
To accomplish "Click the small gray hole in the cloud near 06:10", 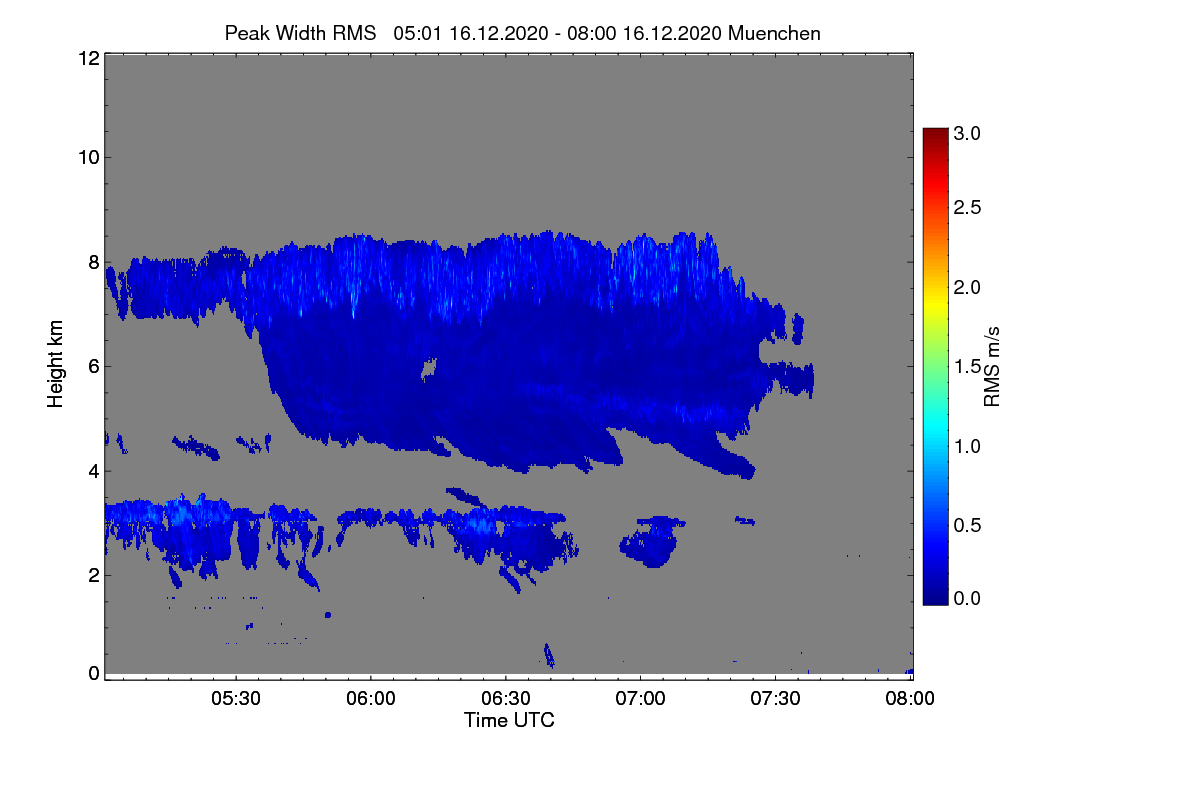I will (430, 369).
